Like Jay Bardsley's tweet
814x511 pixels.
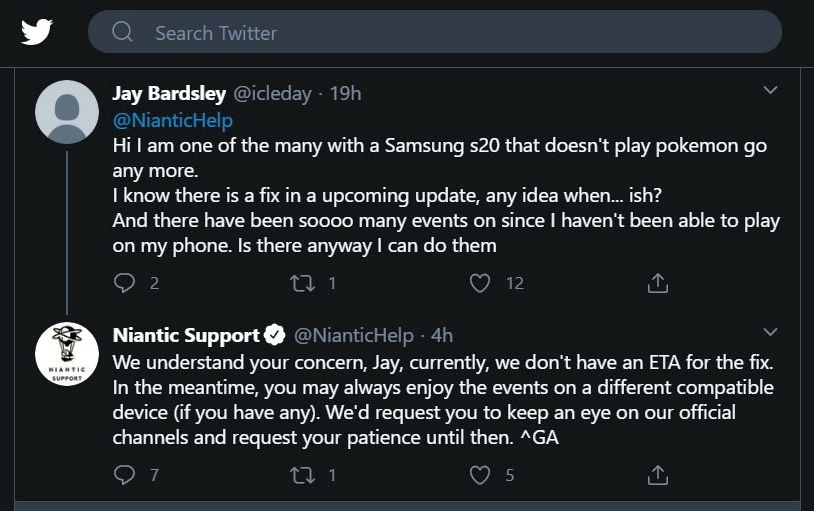point(480,283)
